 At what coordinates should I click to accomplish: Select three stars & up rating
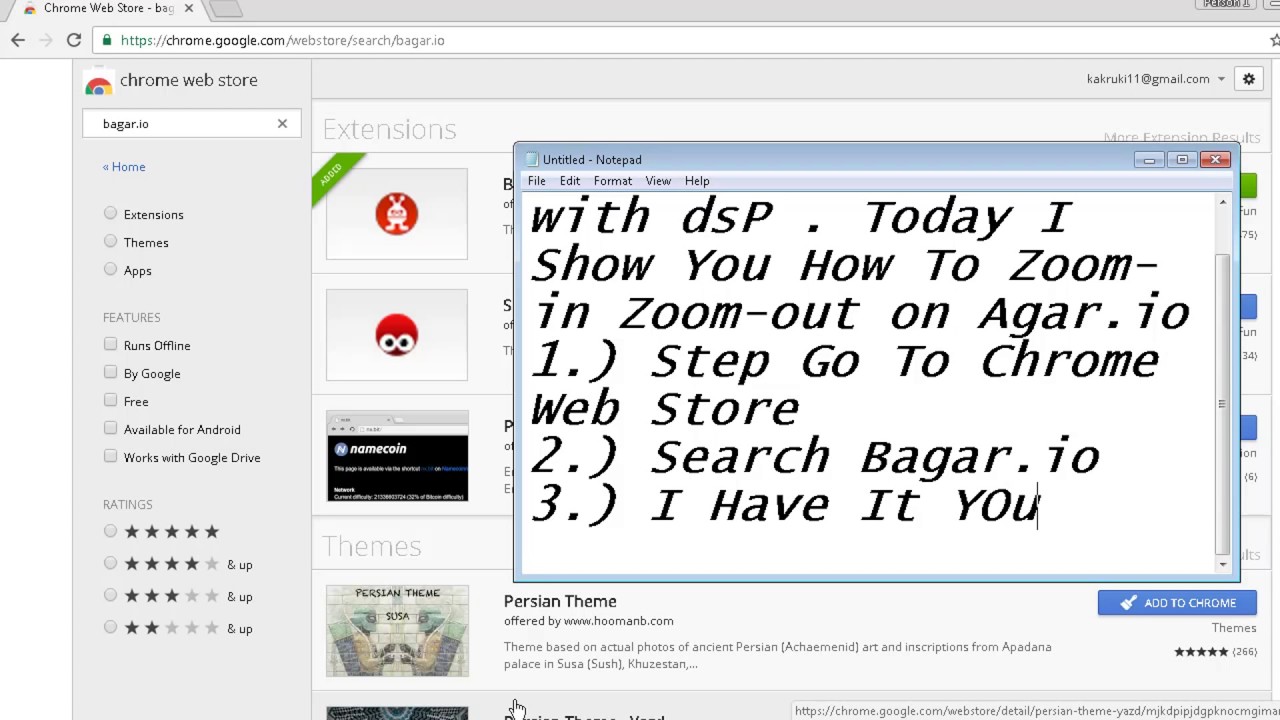click(x=110, y=595)
